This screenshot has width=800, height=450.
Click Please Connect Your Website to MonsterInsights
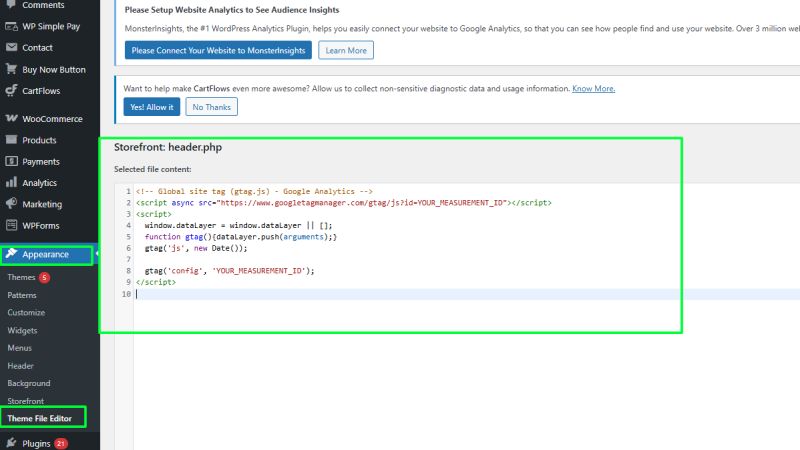[x=218, y=50]
